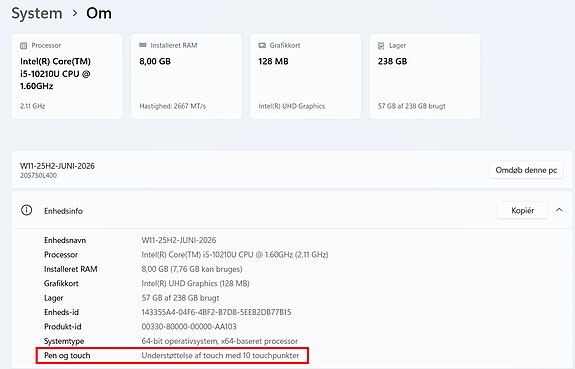Click the Pen og touch row
This screenshot has height=369, width=575.
click(x=172, y=356)
